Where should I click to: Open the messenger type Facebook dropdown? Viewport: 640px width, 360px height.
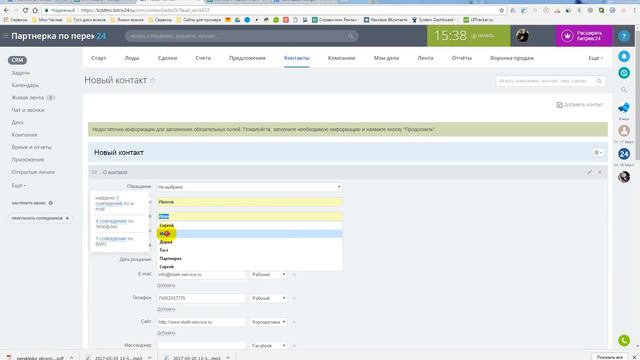[x=268, y=346]
